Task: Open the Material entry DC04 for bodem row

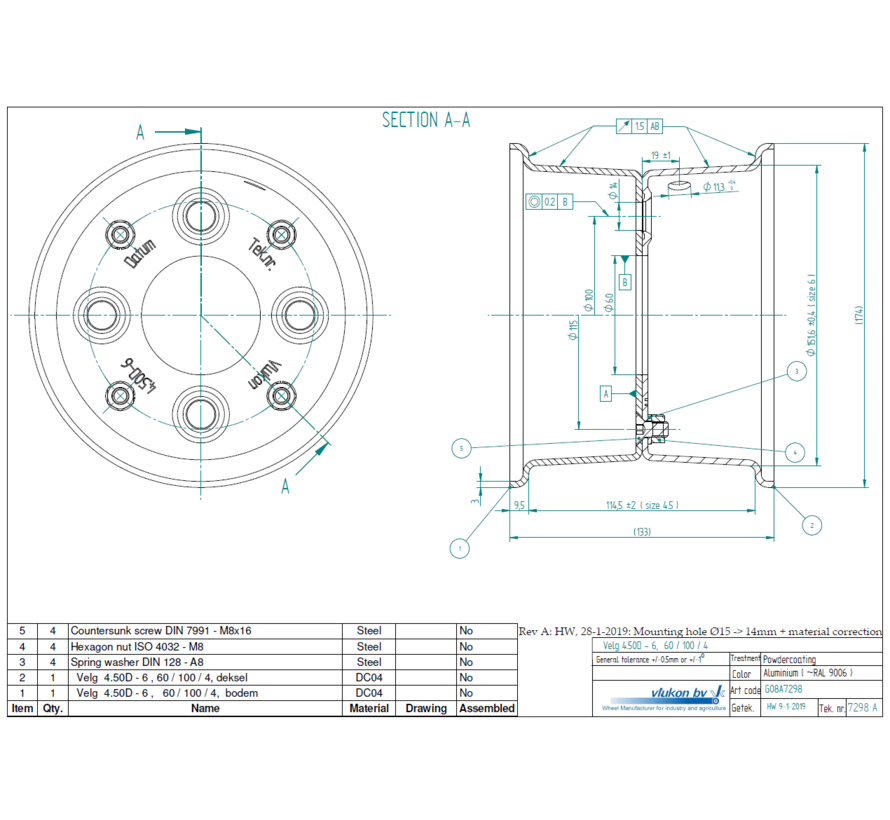Action: [368, 693]
